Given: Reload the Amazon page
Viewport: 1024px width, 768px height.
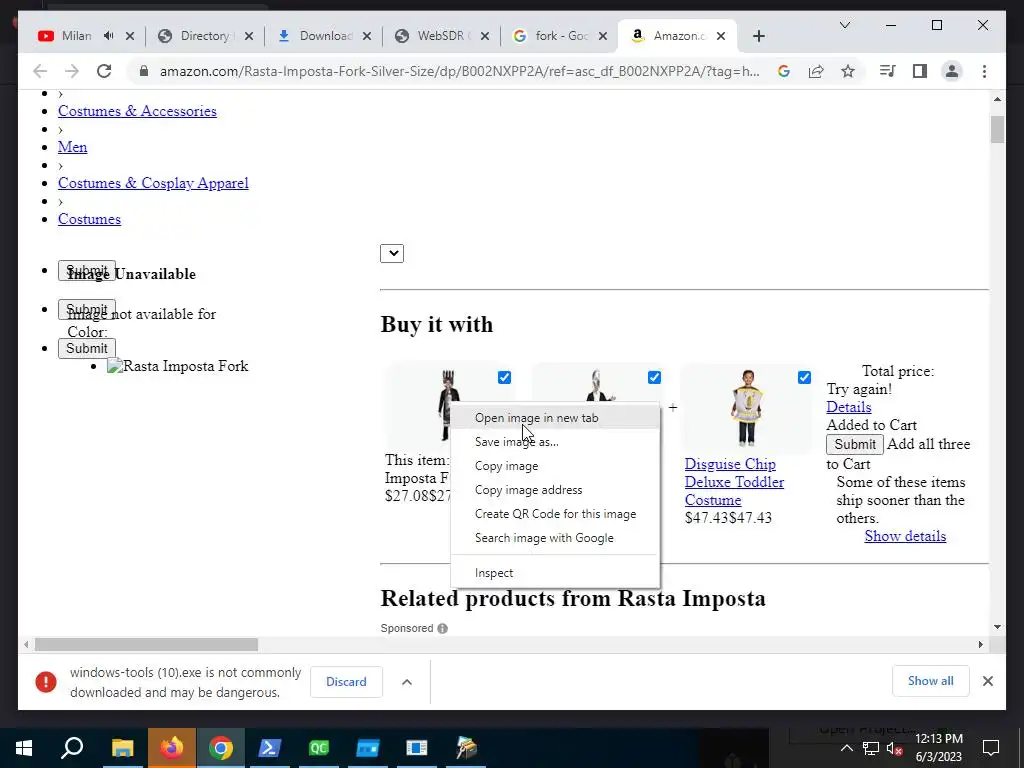Looking at the screenshot, I should tap(104, 71).
